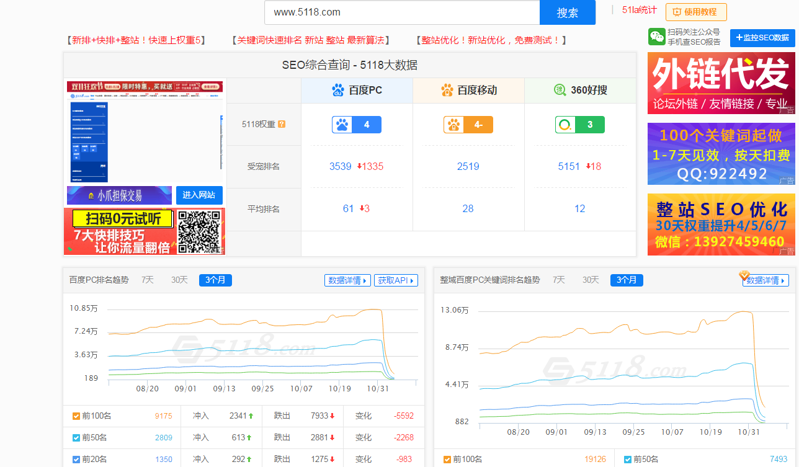
Task: Select 30天 tab in 百度PC排名趋势 chart
Action: click(x=179, y=280)
